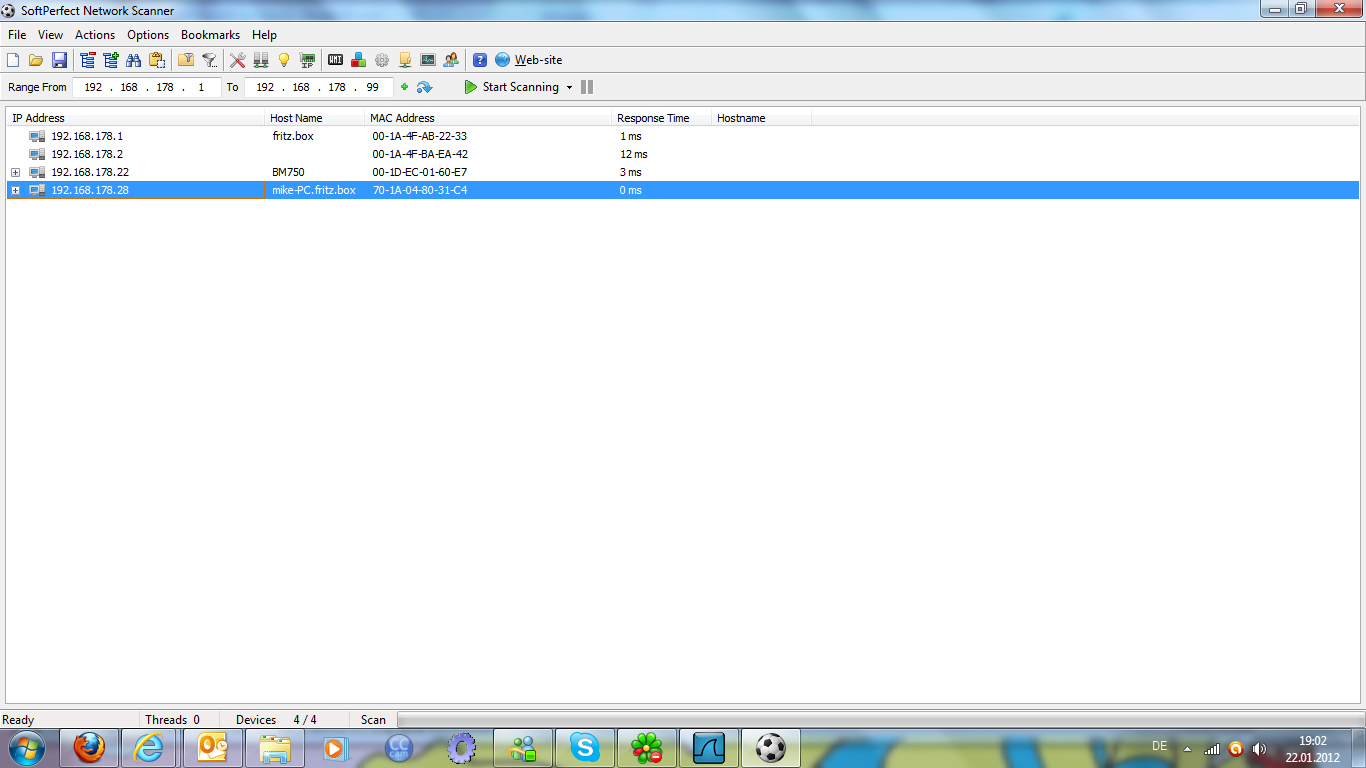Open the WMI query toolbar icon

336,60
